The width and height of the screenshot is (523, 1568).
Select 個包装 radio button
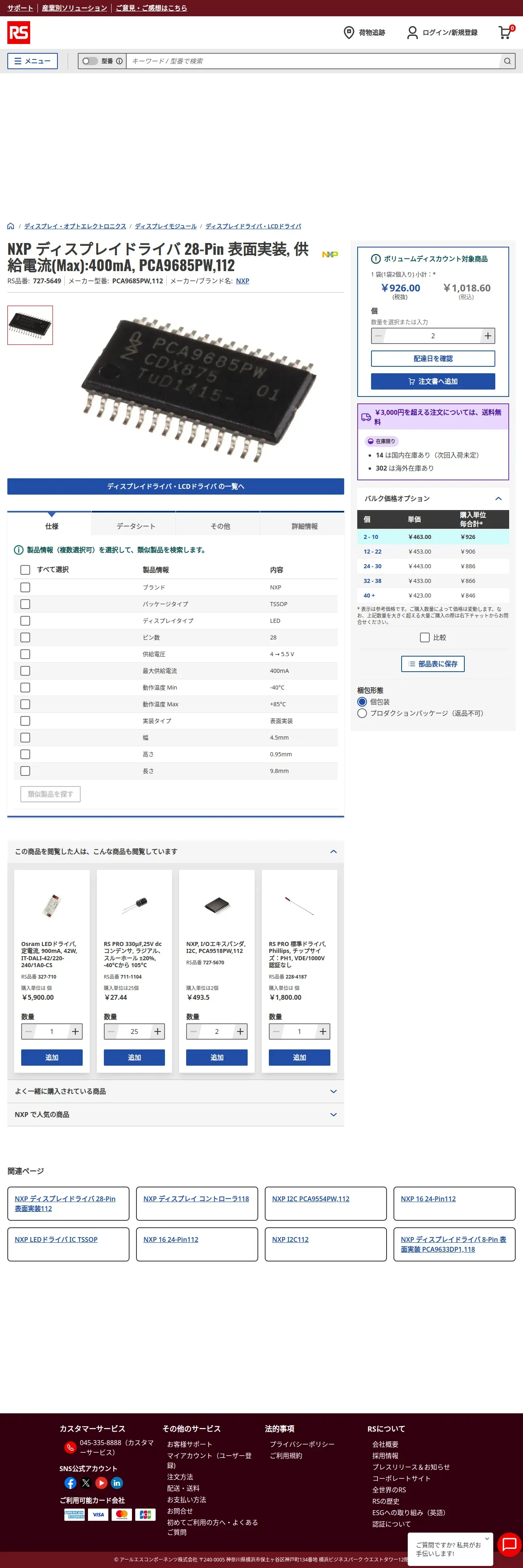pos(362,702)
